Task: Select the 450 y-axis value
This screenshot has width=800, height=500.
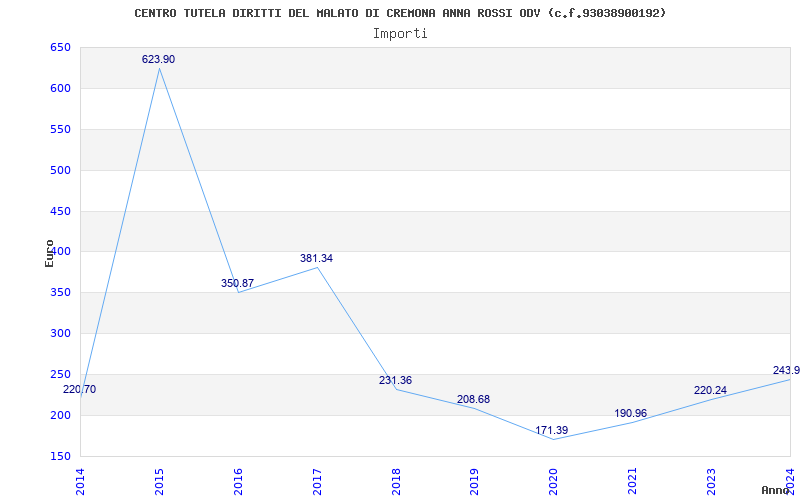Action: pyautogui.click(x=60, y=211)
